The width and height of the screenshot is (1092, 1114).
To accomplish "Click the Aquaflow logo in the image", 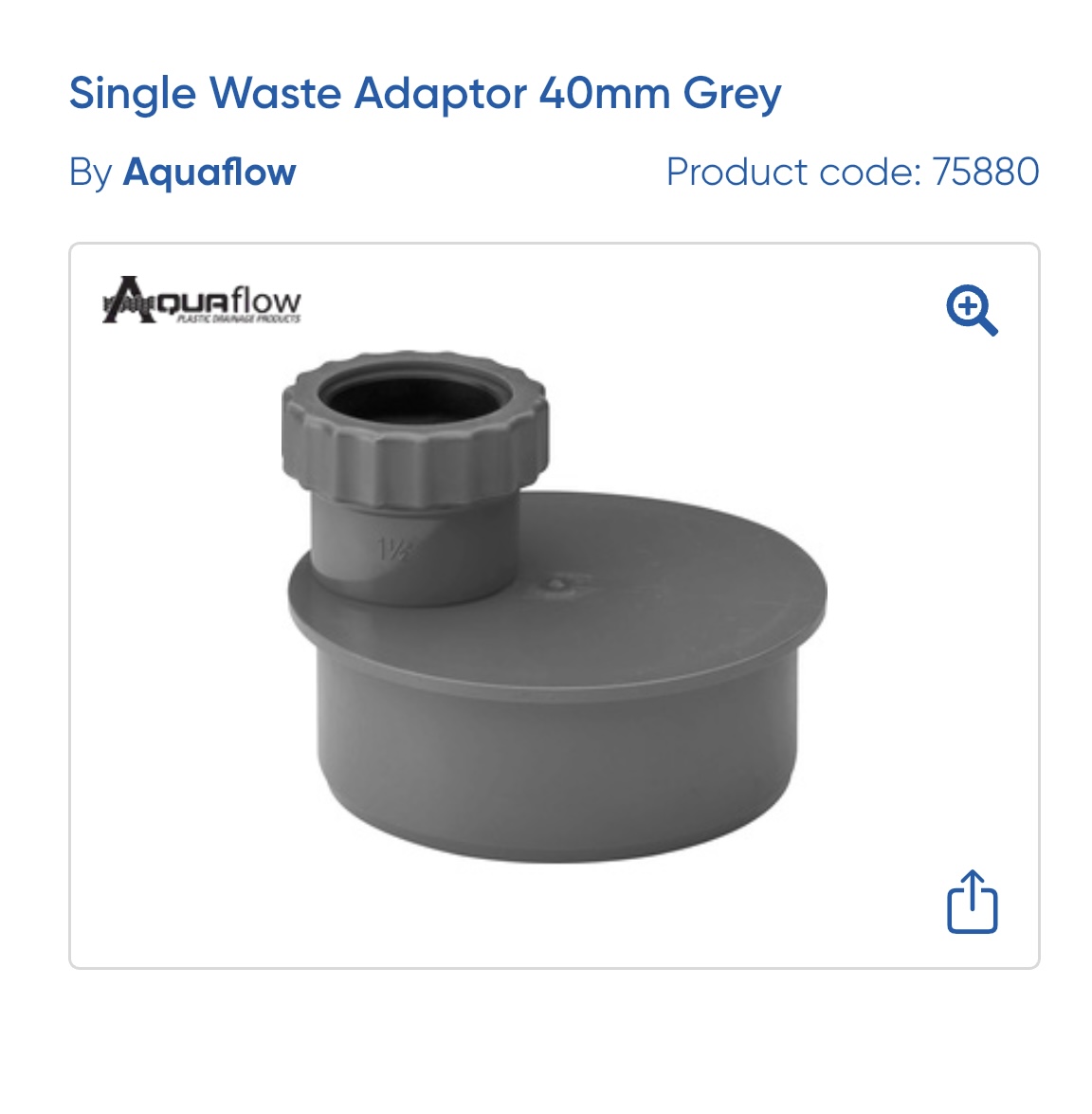I will (x=202, y=300).
